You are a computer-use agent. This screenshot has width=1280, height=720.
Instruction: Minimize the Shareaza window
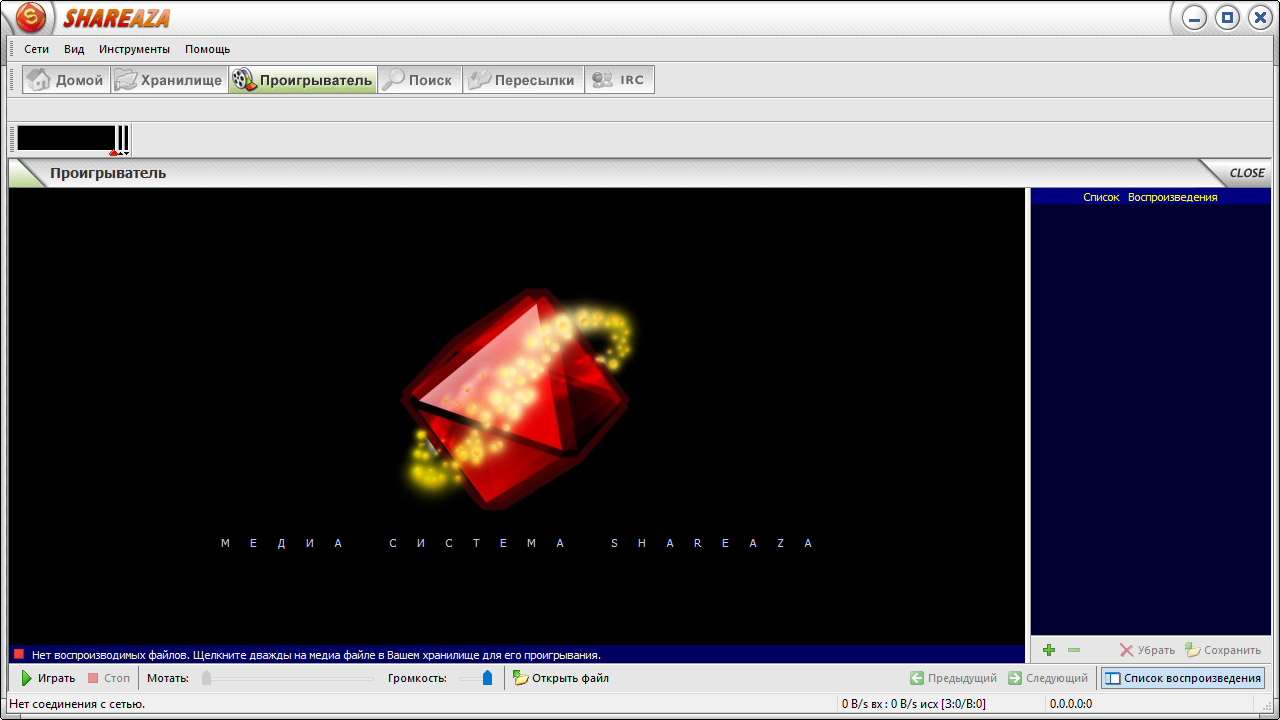[1194, 17]
